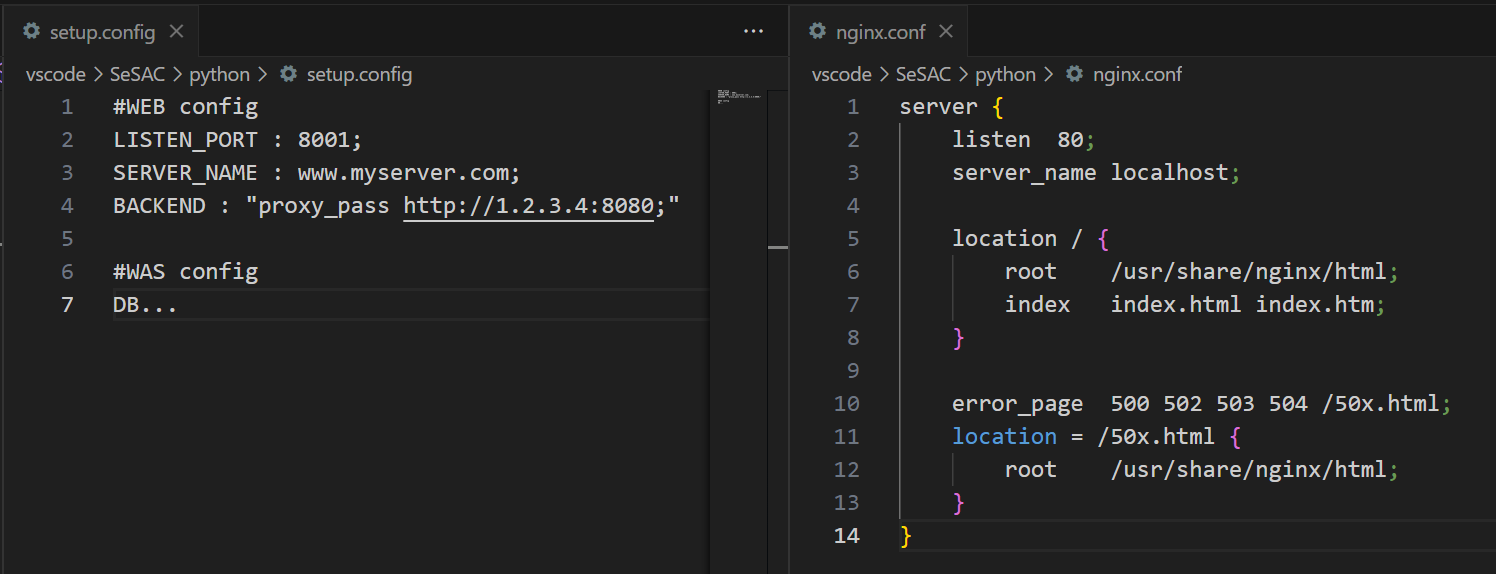
Task: Click 'www.myserver.com;' text
Action: pyautogui.click(x=409, y=173)
